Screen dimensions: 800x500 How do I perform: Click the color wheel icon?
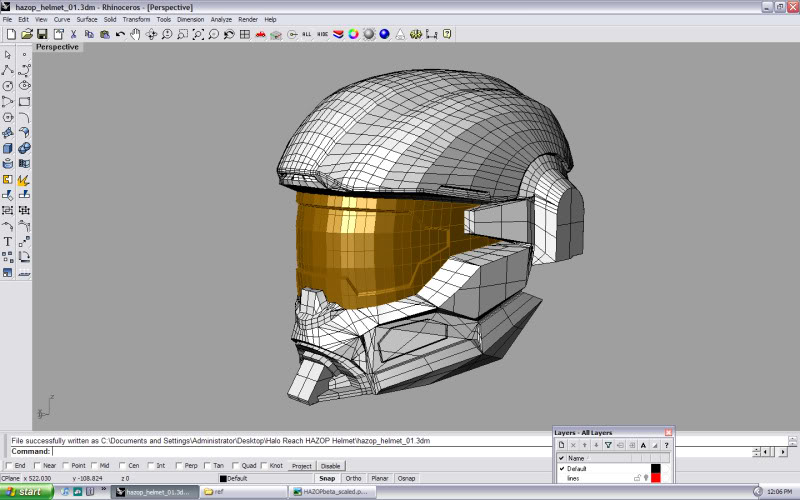click(353, 34)
